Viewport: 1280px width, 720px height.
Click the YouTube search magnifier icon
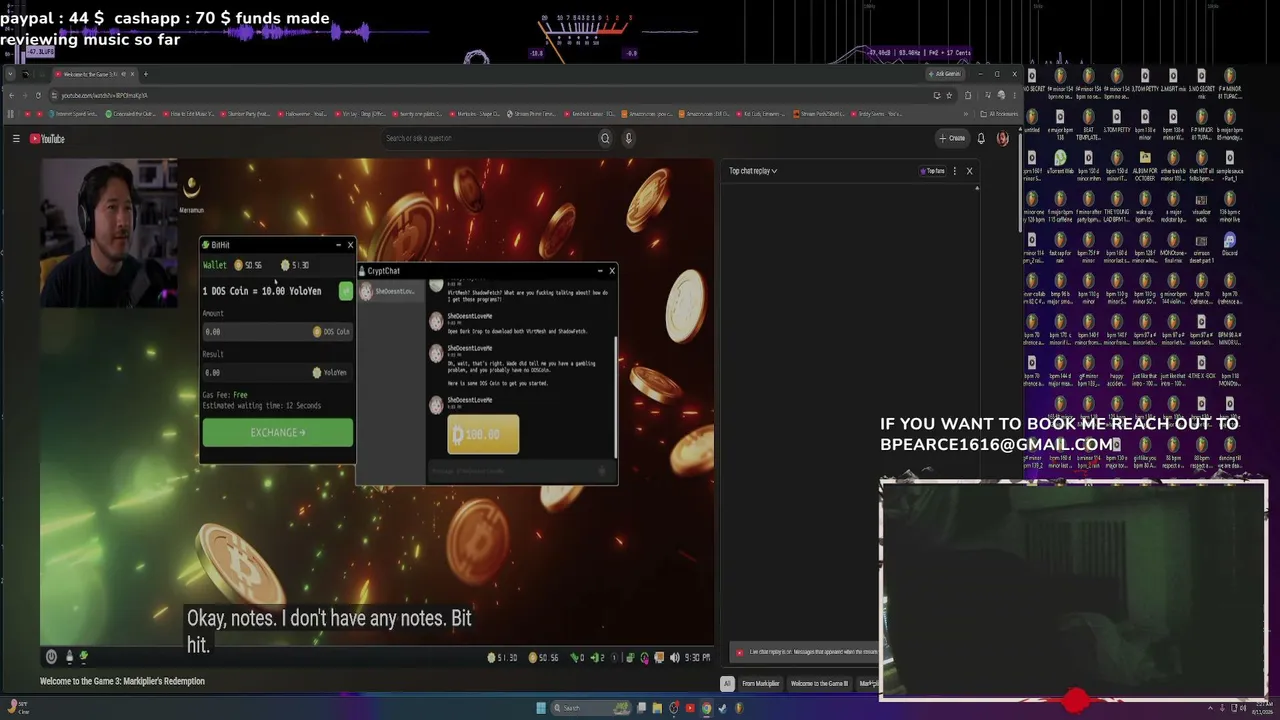pos(605,139)
